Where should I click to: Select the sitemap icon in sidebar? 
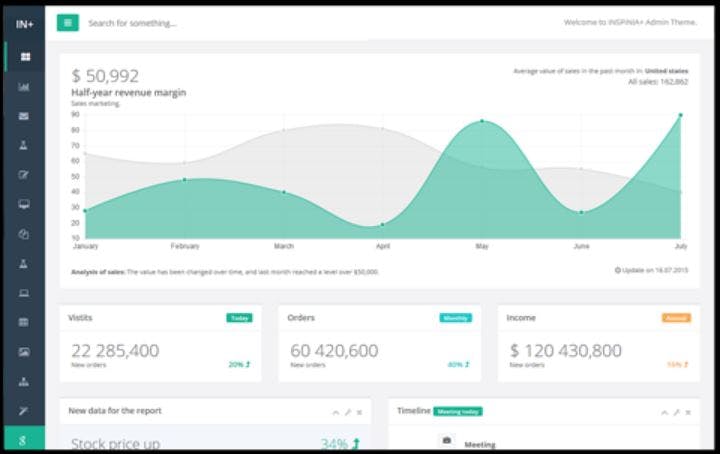tap(24, 381)
